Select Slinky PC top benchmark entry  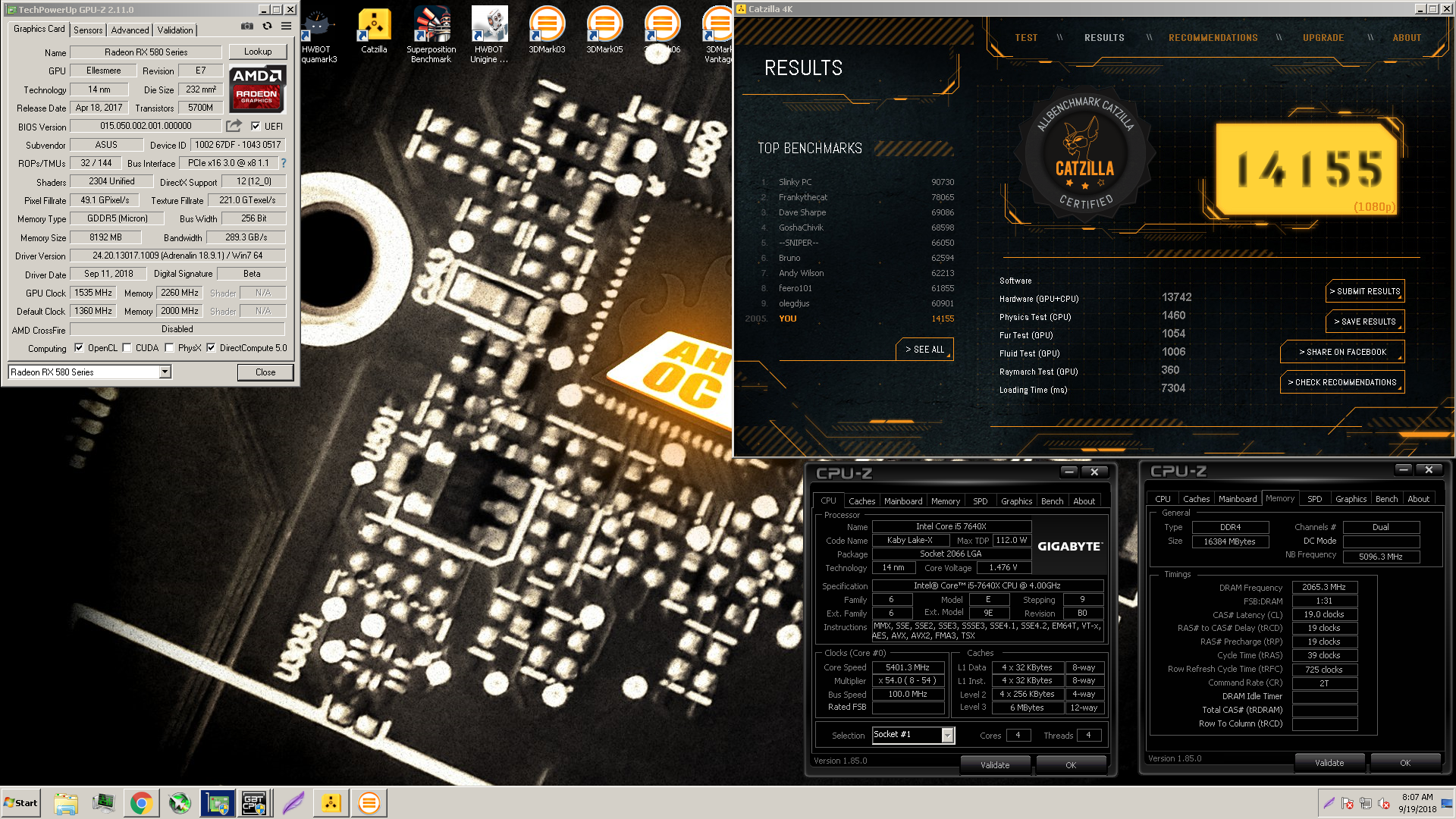(858, 182)
